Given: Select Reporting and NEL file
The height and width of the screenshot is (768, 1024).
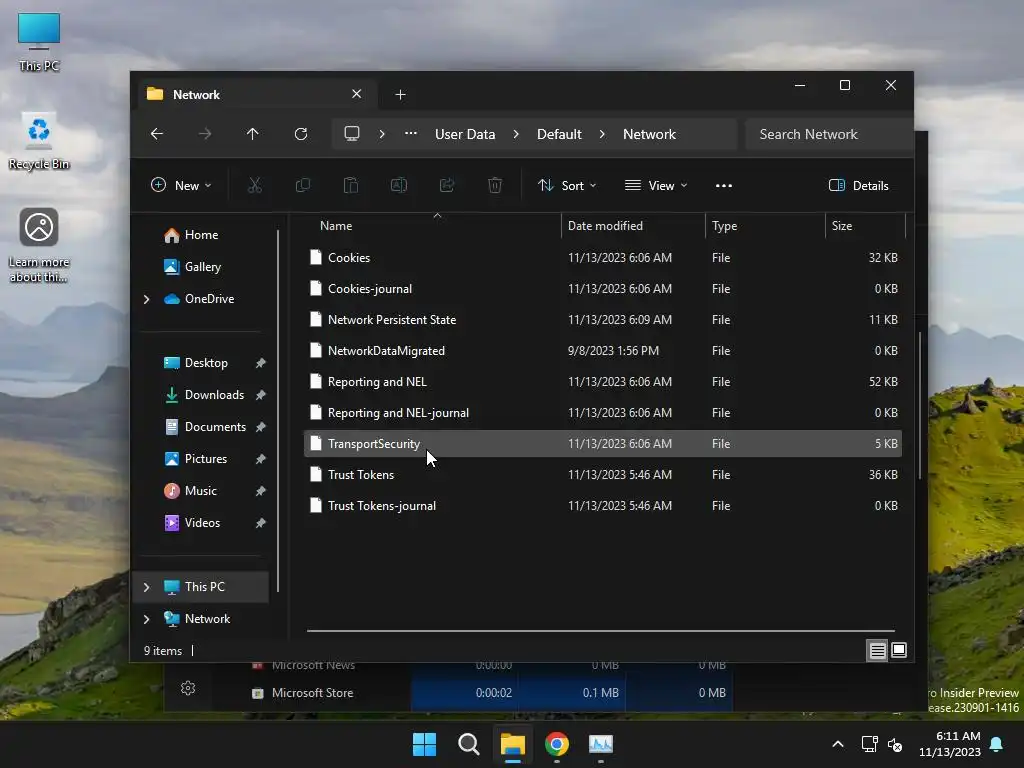Looking at the screenshot, I should (603, 382).
